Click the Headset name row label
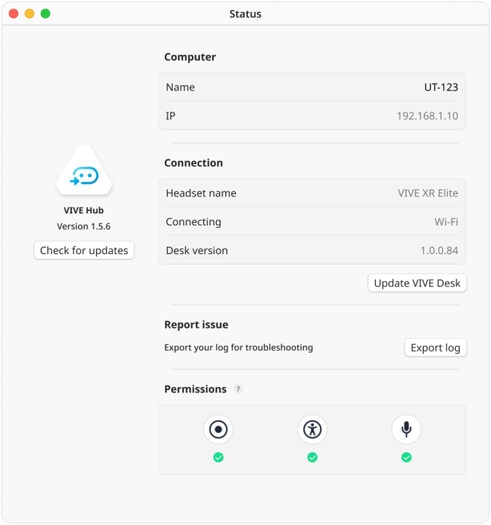491x525 pixels. click(x=201, y=193)
